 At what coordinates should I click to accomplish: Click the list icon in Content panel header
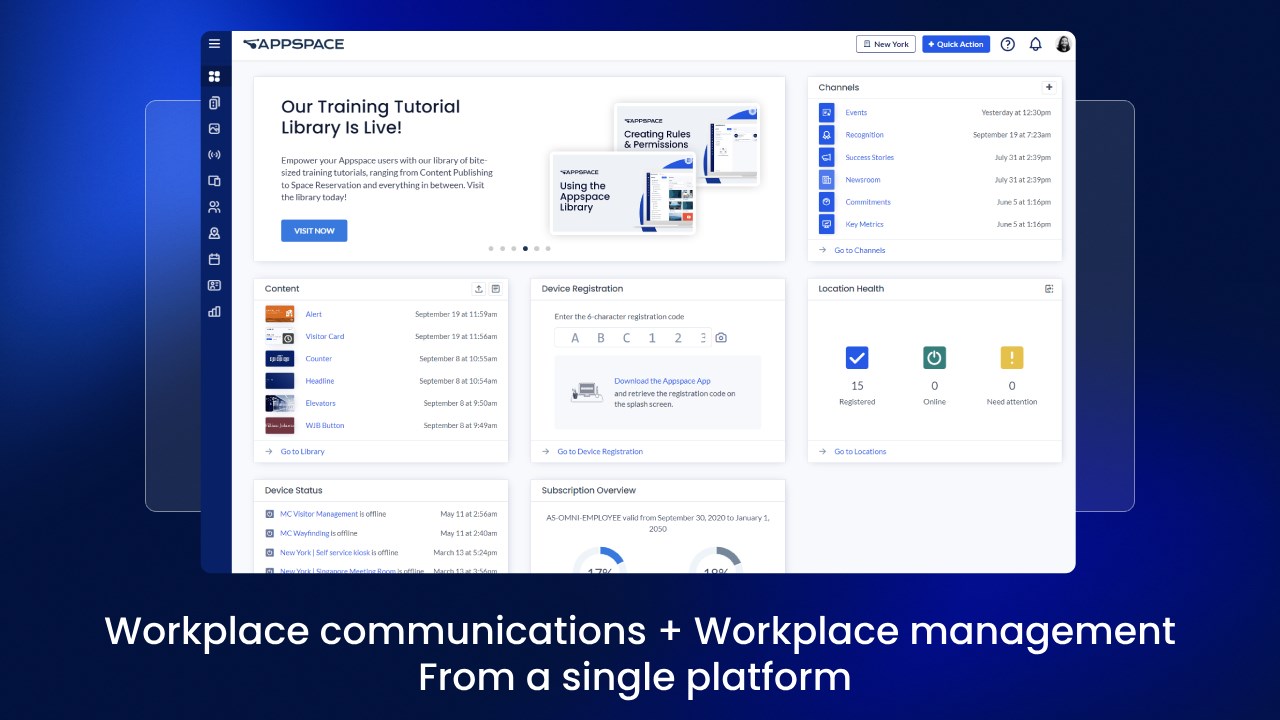tap(495, 288)
